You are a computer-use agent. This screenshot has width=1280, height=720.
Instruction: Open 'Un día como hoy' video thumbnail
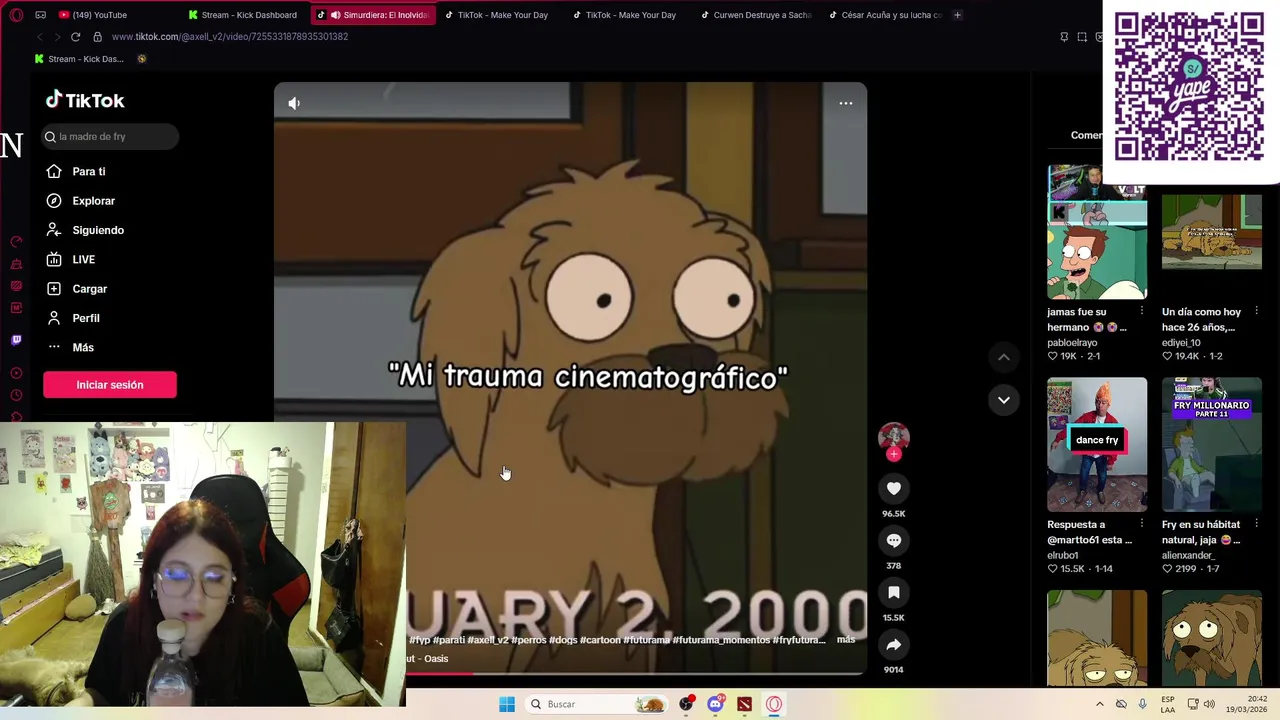(1212, 232)
